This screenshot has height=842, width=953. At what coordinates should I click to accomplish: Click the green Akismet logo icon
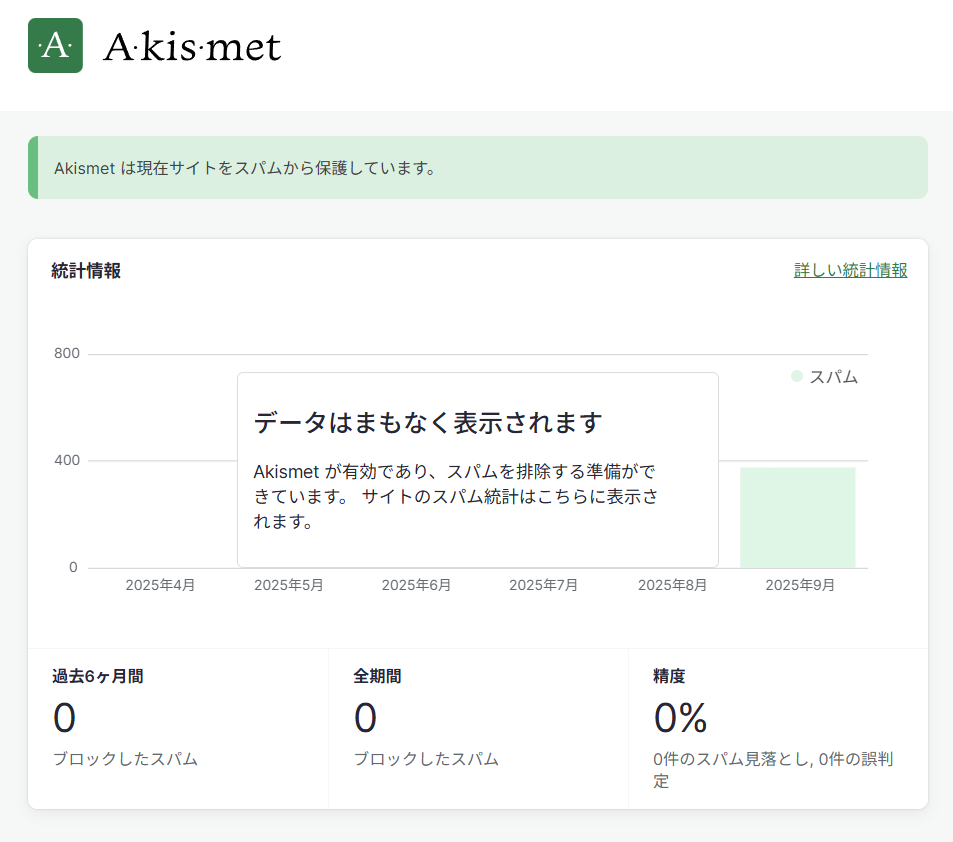click(55, 46)
